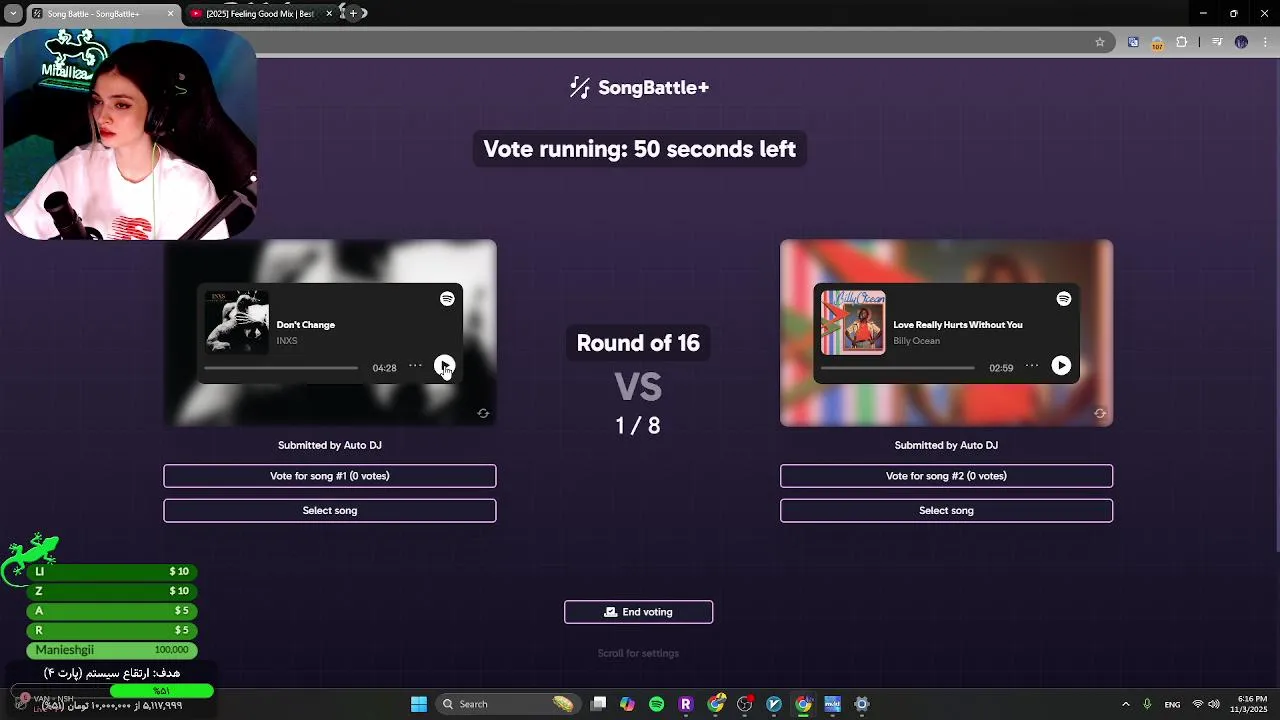Click the Scroll for settings text
Image resolution: width=1280 pixels, height=720 pixels.
pyautogui.click(x=638, y=653)
